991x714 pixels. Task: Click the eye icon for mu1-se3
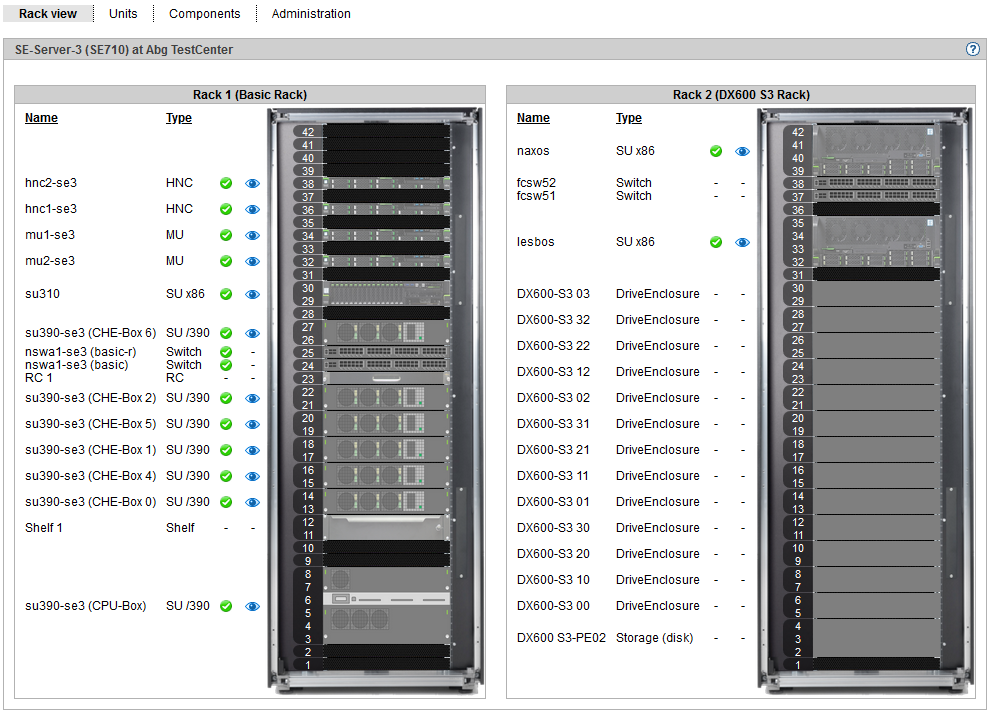(x=253, y=236)
